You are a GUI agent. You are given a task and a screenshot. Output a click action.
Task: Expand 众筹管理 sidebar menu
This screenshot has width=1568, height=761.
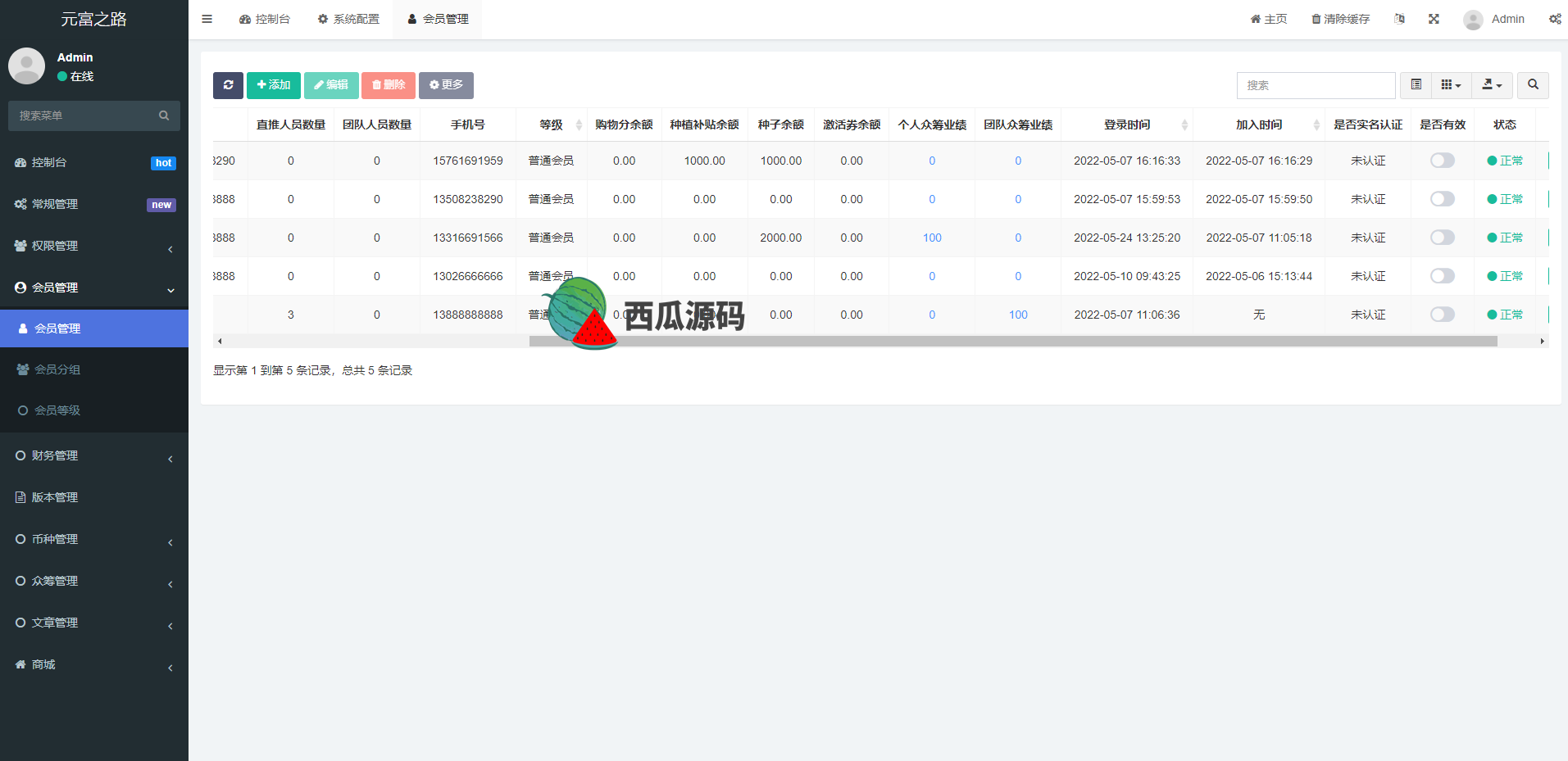pos(94,582)
